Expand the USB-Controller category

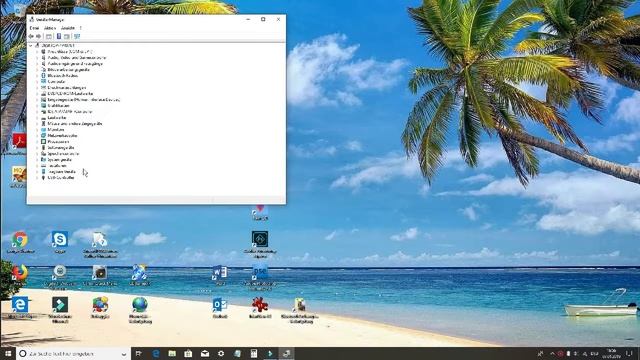coord(37,178)
